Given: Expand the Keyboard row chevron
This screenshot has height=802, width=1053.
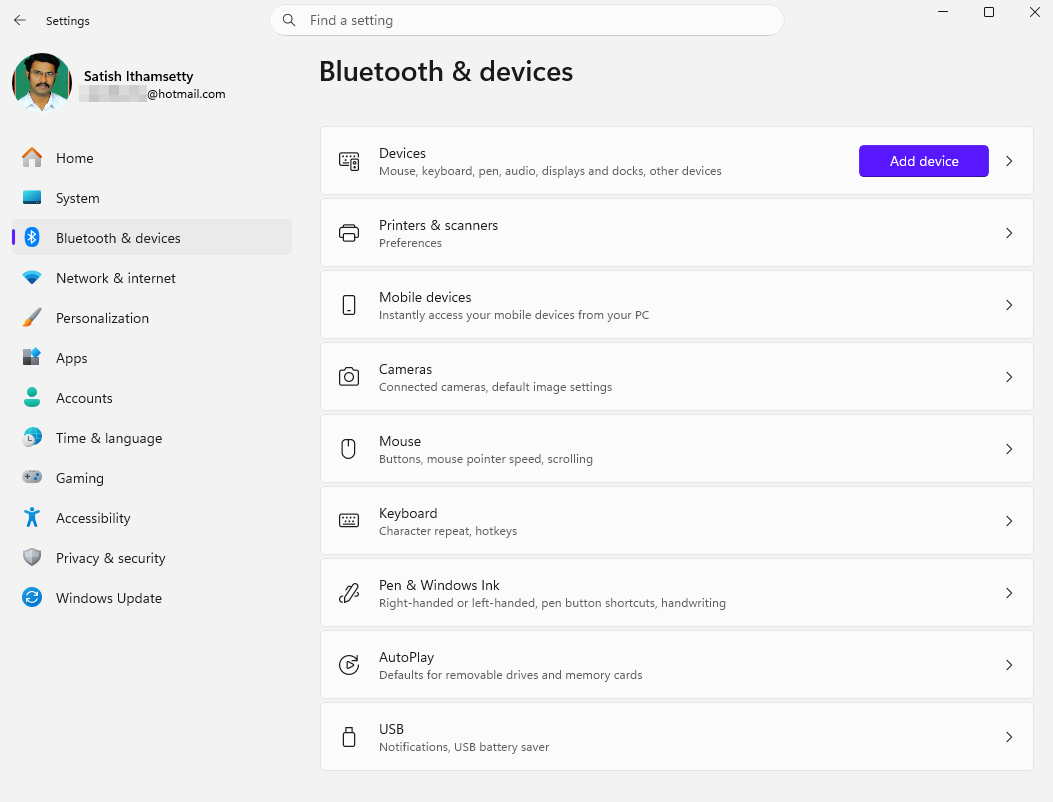Looking at the screenshot, I should coord(1009,521).
